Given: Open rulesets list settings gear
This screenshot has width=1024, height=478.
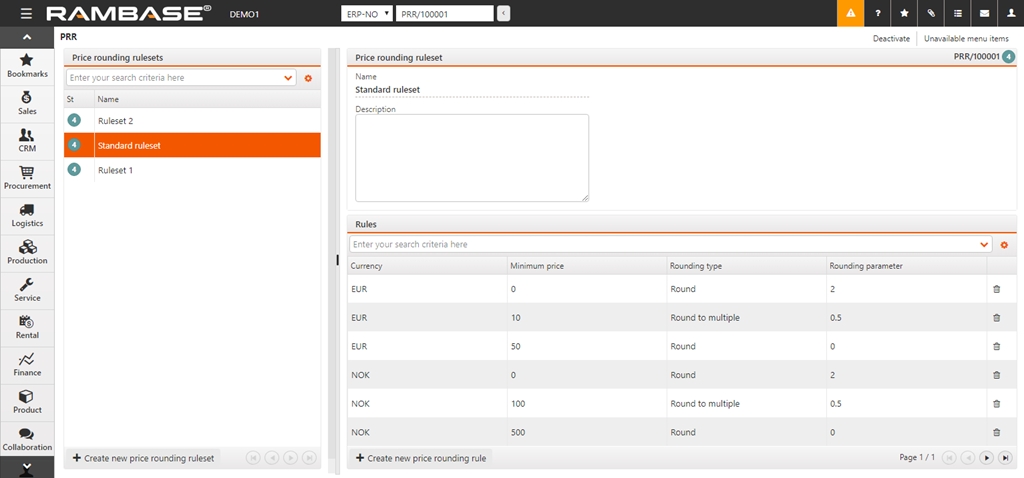Looking at the screenshot, I should [308, 78].
